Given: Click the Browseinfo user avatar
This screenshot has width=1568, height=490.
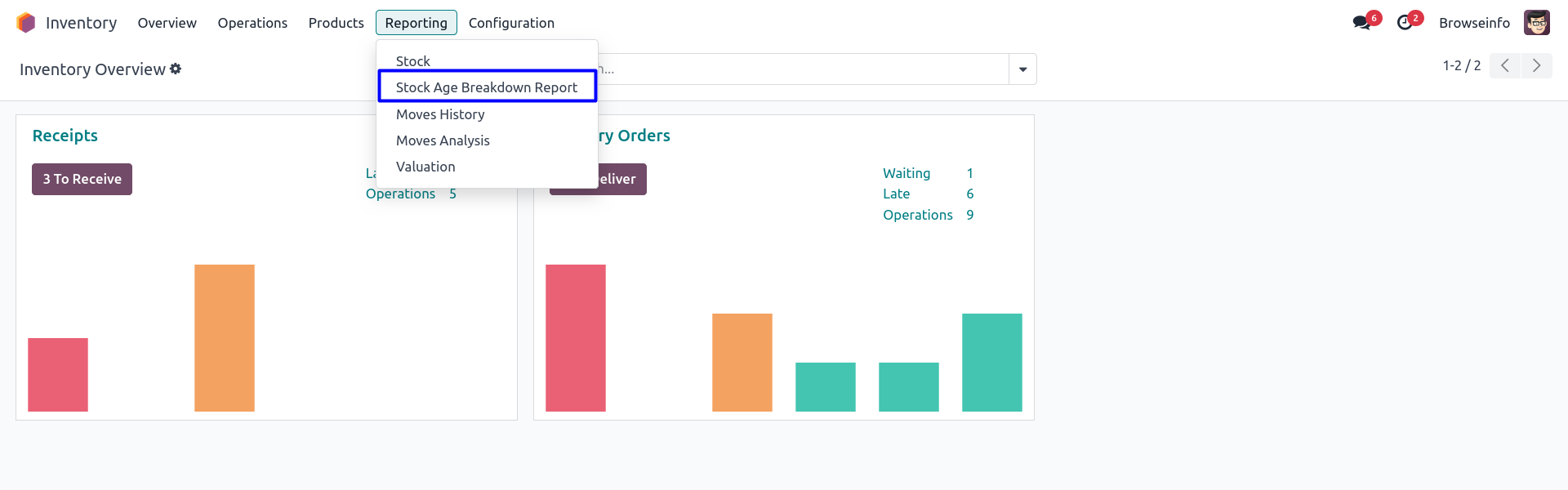Looking at the screenshot, I should point(1536,23).
